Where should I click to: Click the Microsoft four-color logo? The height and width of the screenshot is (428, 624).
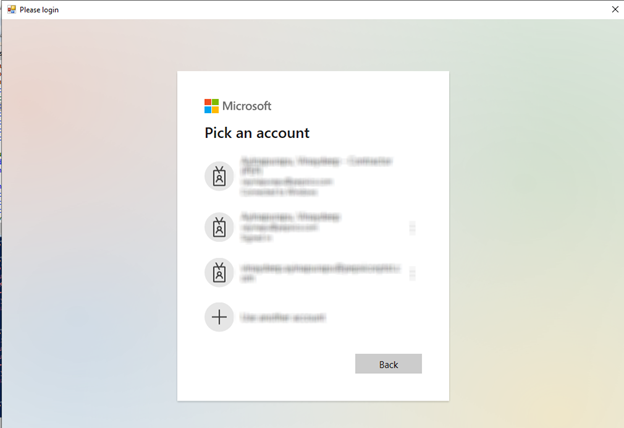[211, 106]
